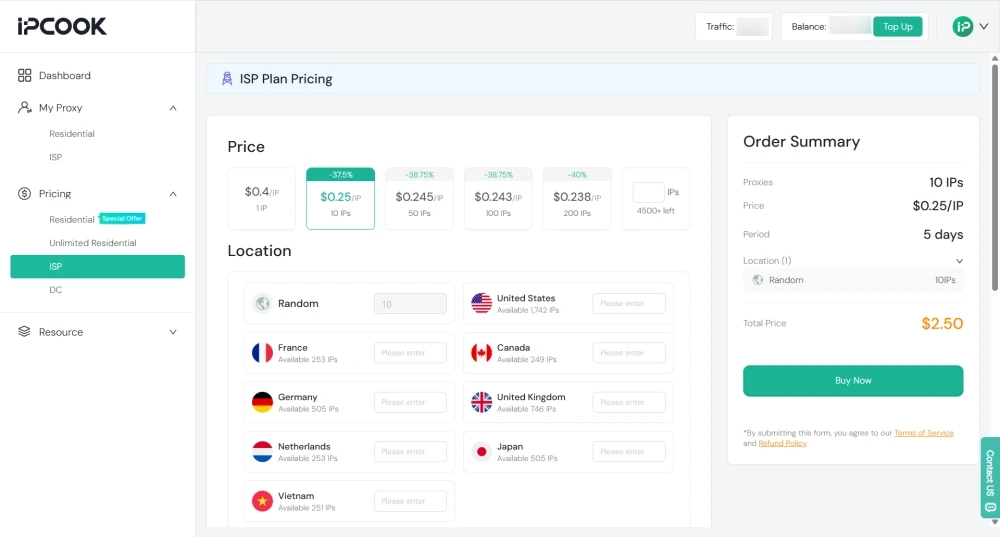Viewport: 1000px width, 537px height.
Task: Select the $0.243/IP 100 IPs plan
Action: 498,198
